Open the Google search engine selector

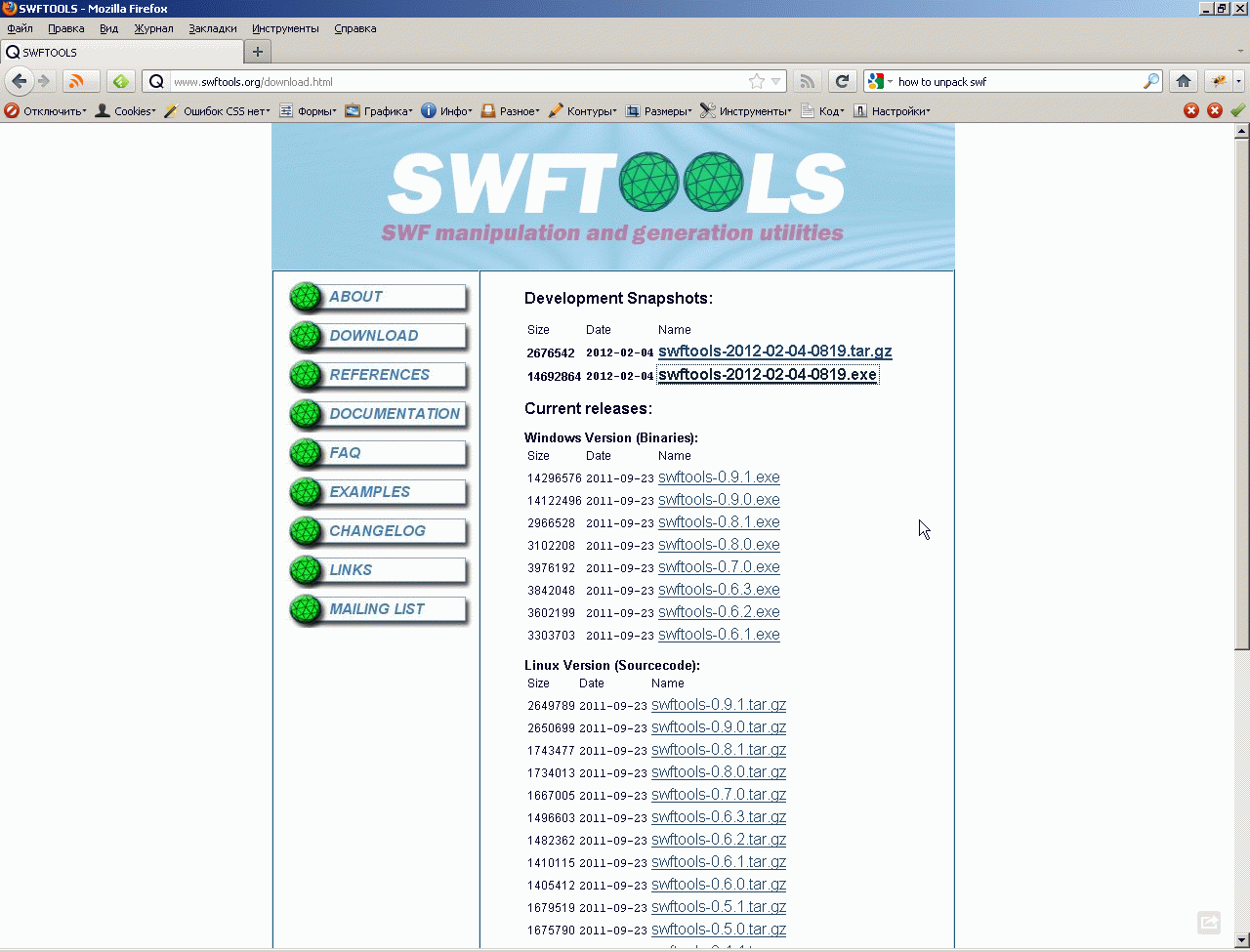(x=880, y=82)
